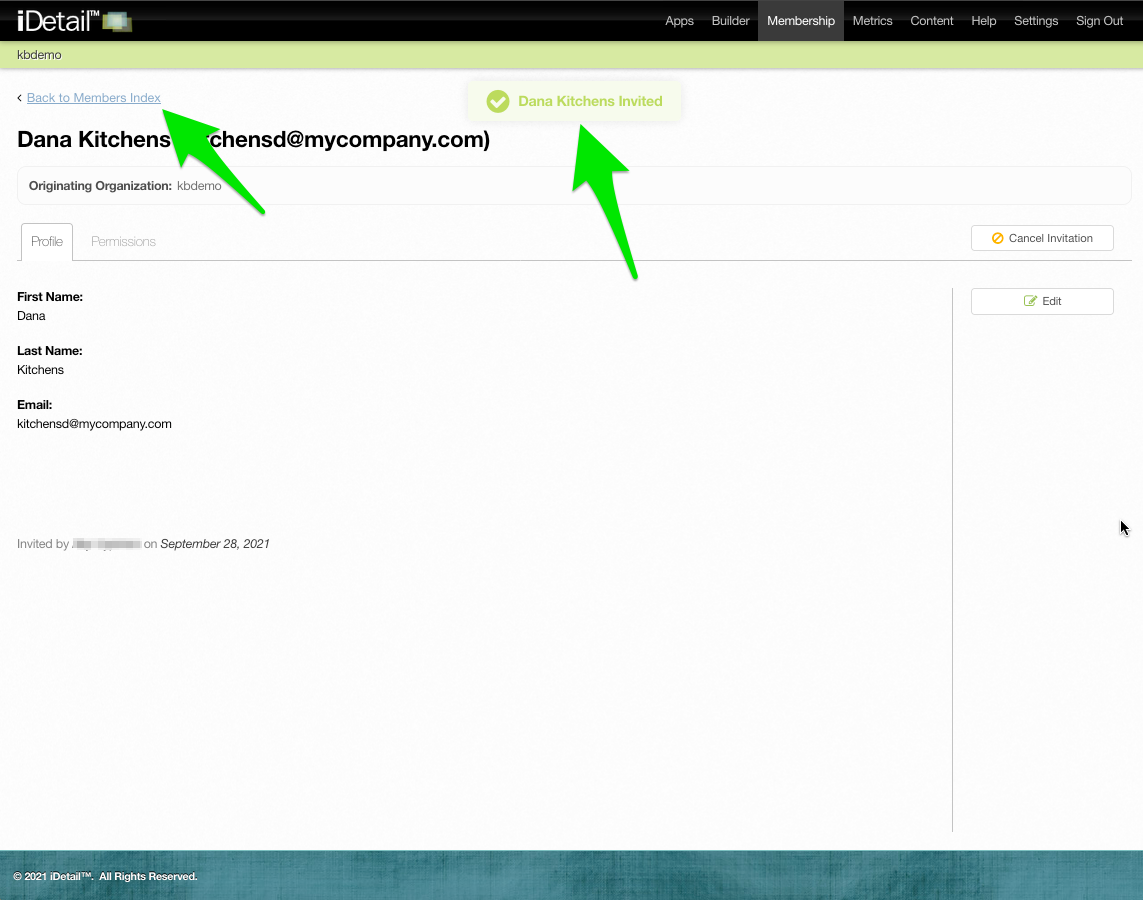Click the back chevron before Members Index

coord(20,98)
